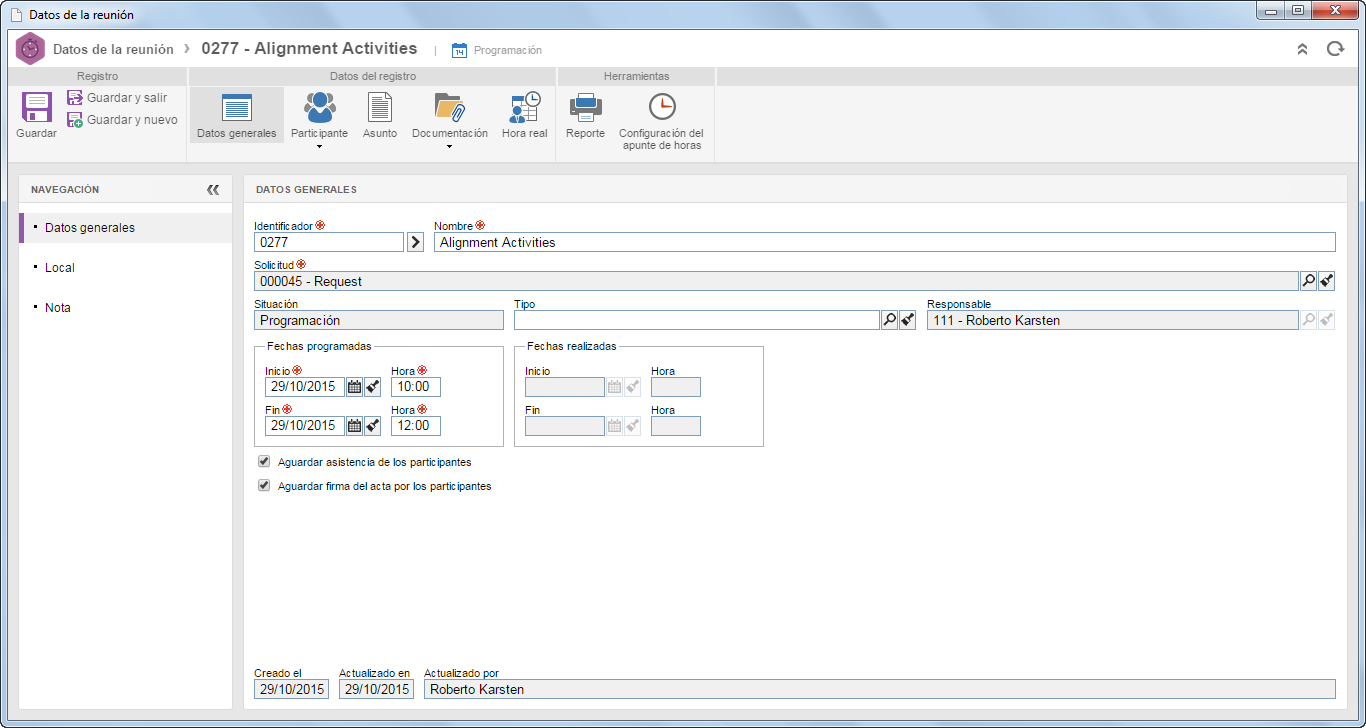Click the Solicitud field
Image resolution: width=1366 pixels, height=728 pixels.
[x=776, y=281]
